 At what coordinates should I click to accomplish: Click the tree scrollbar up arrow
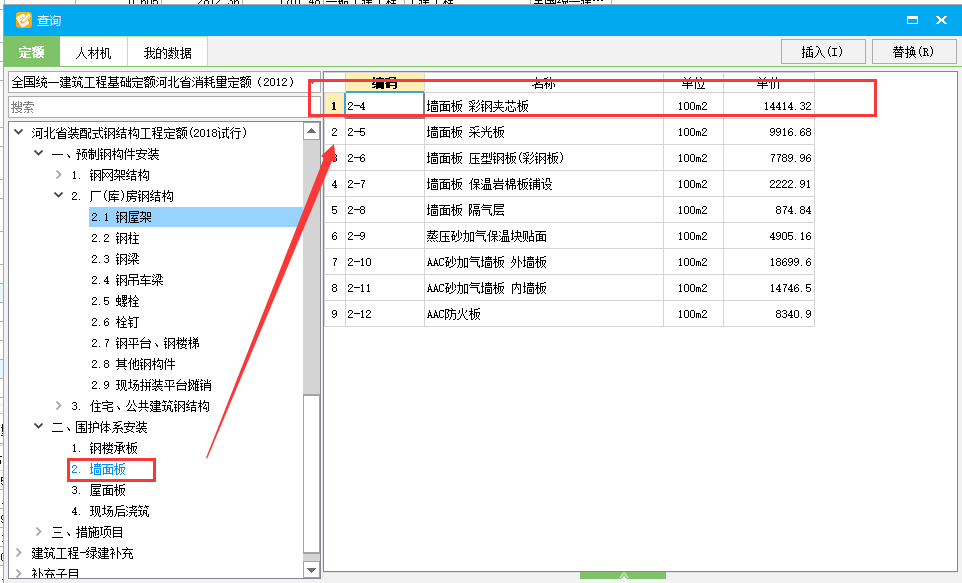tap(312, 131)
